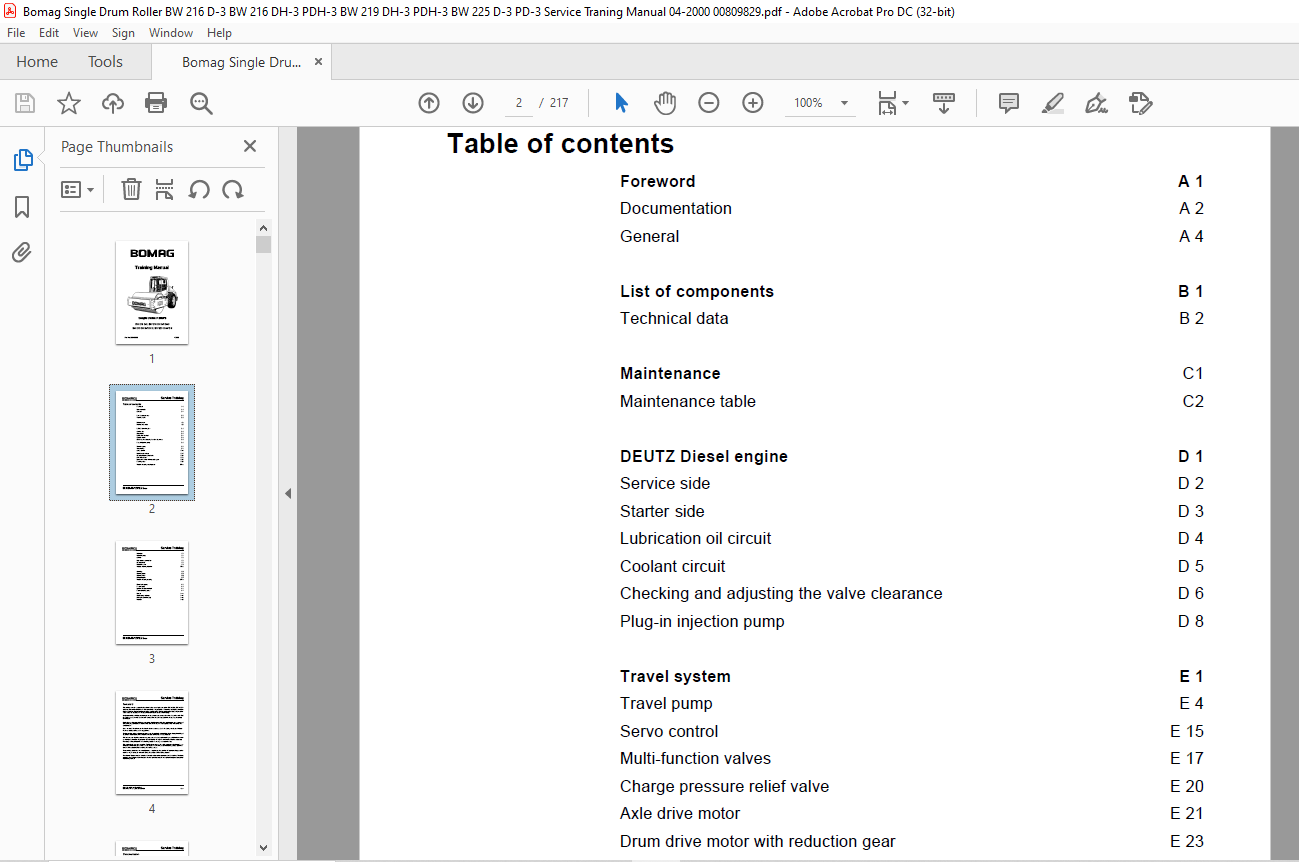Open thumbnail options dropdown menu
Screen dimensions: 1299x862
pyautogui.click(x=77, y=189)
